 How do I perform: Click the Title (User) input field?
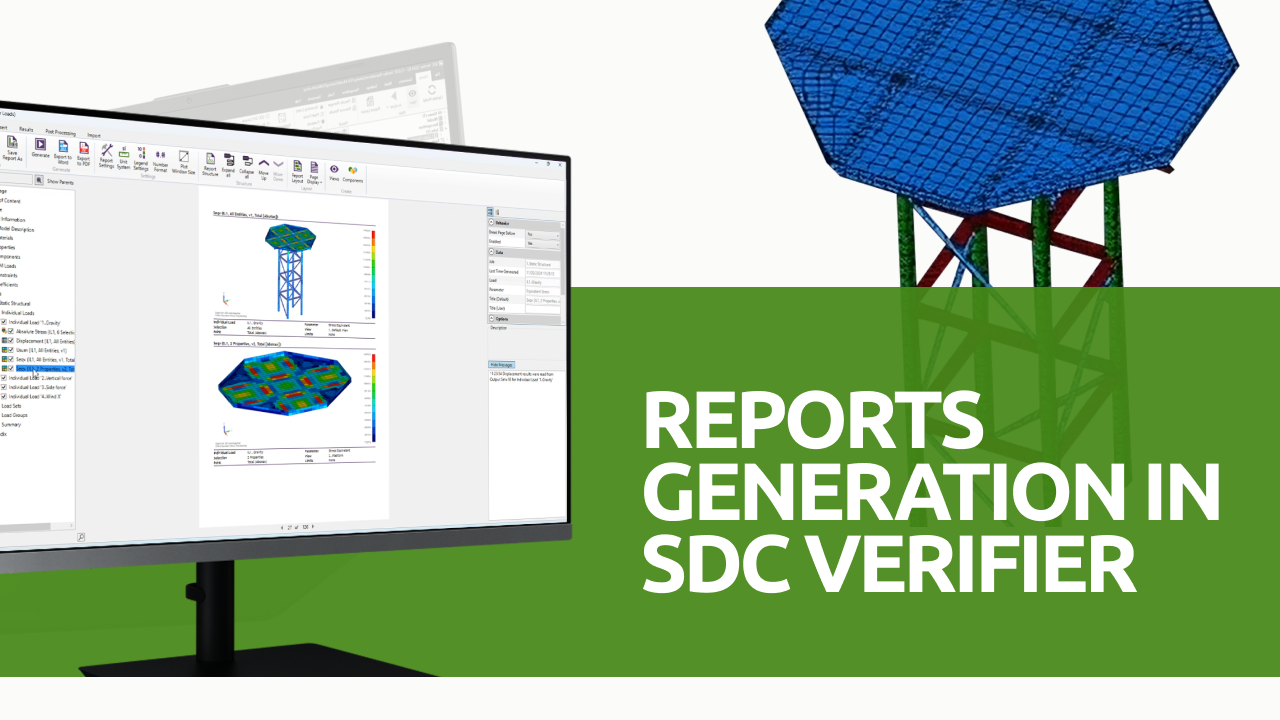[x=543, y=309]
